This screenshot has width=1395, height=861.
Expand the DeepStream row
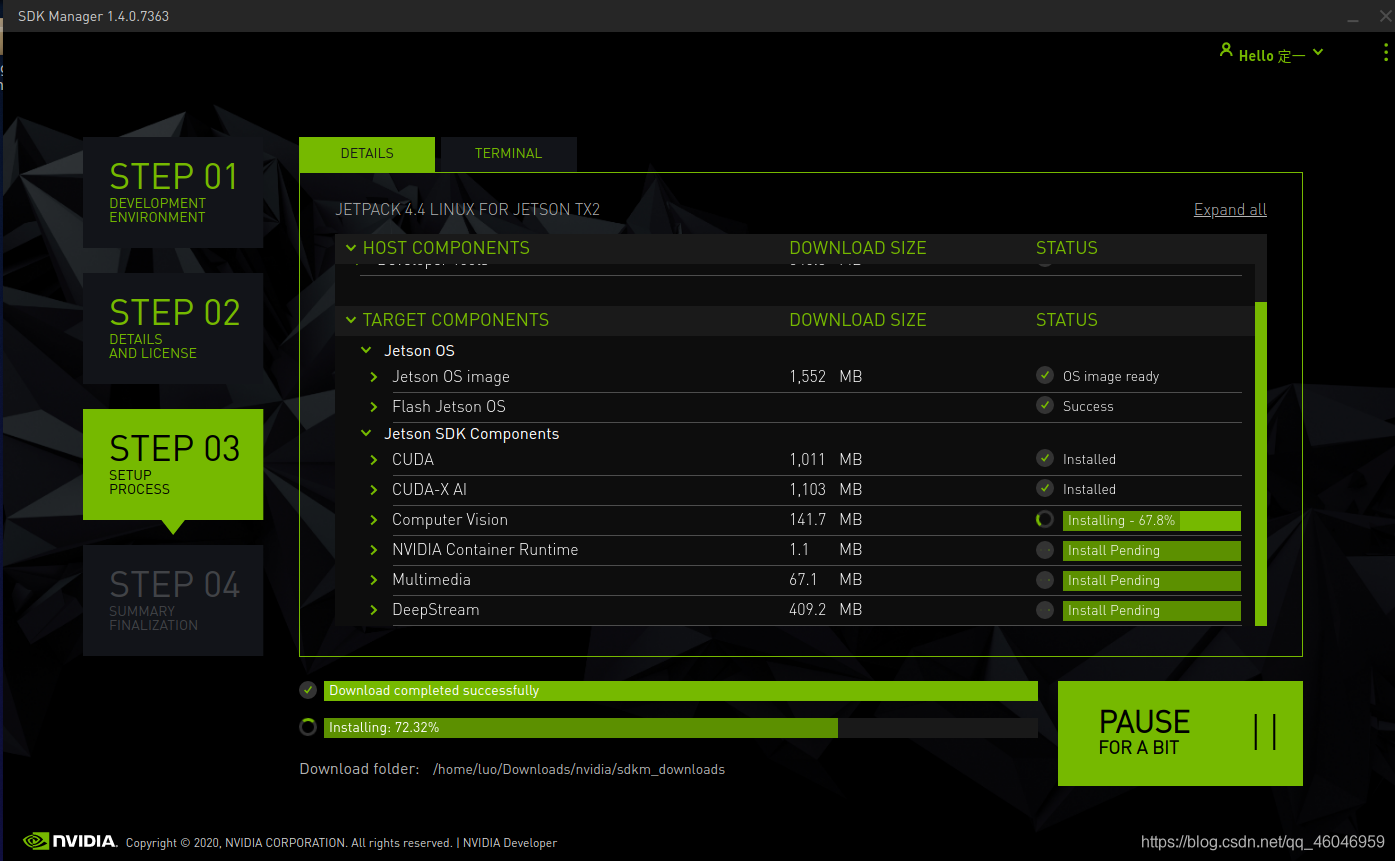tap(374, 610)
